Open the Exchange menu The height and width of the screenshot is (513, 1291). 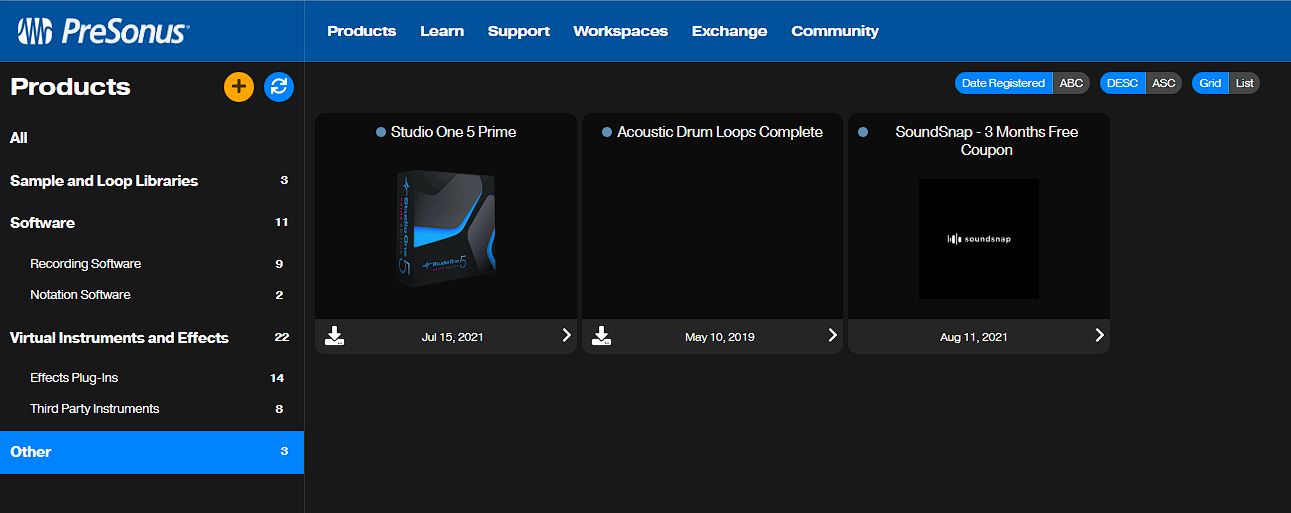point(729,31)
